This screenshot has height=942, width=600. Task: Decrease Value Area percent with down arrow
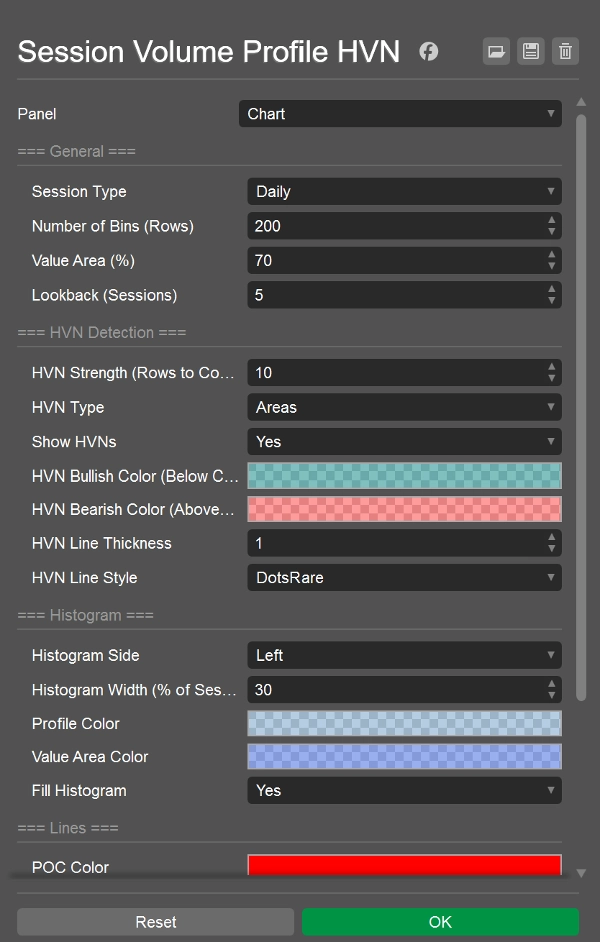(551, 266)
